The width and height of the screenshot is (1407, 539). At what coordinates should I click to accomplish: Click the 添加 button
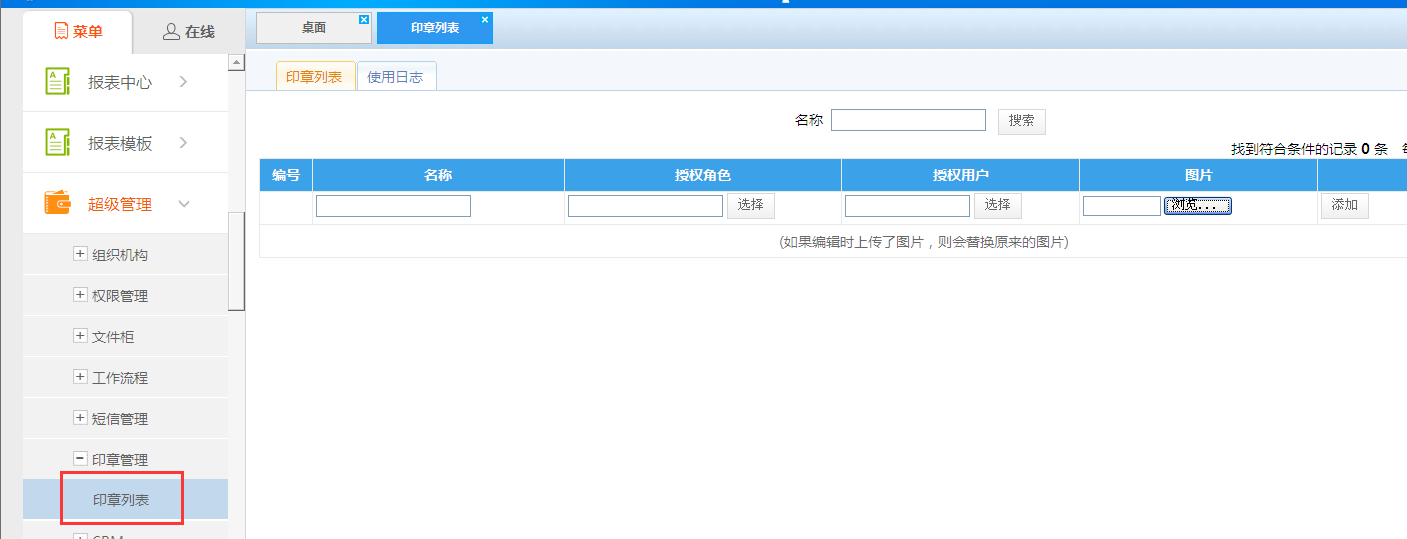1345,205
